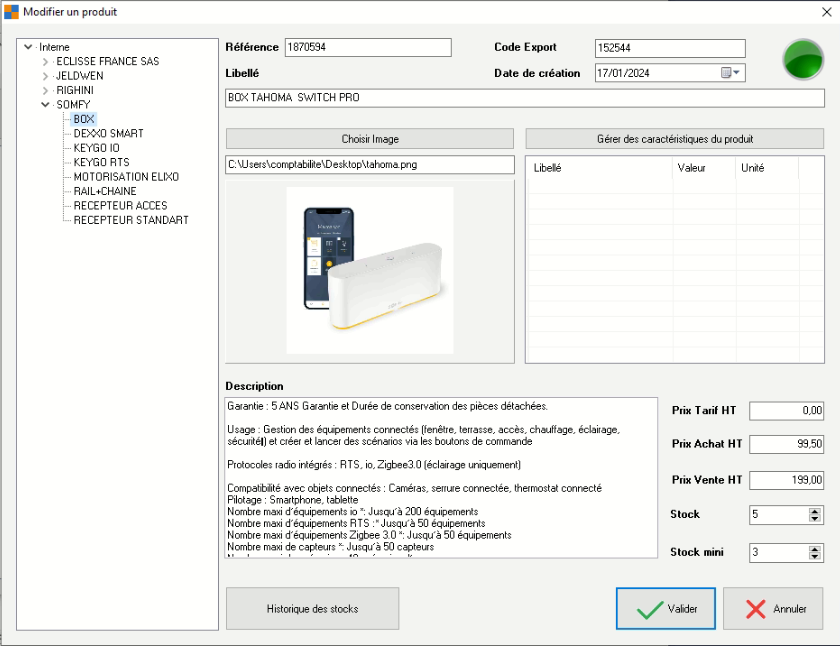Expand the JELDWEN tree node
This screenshot has height=646, width=840.
pos(46,76)
